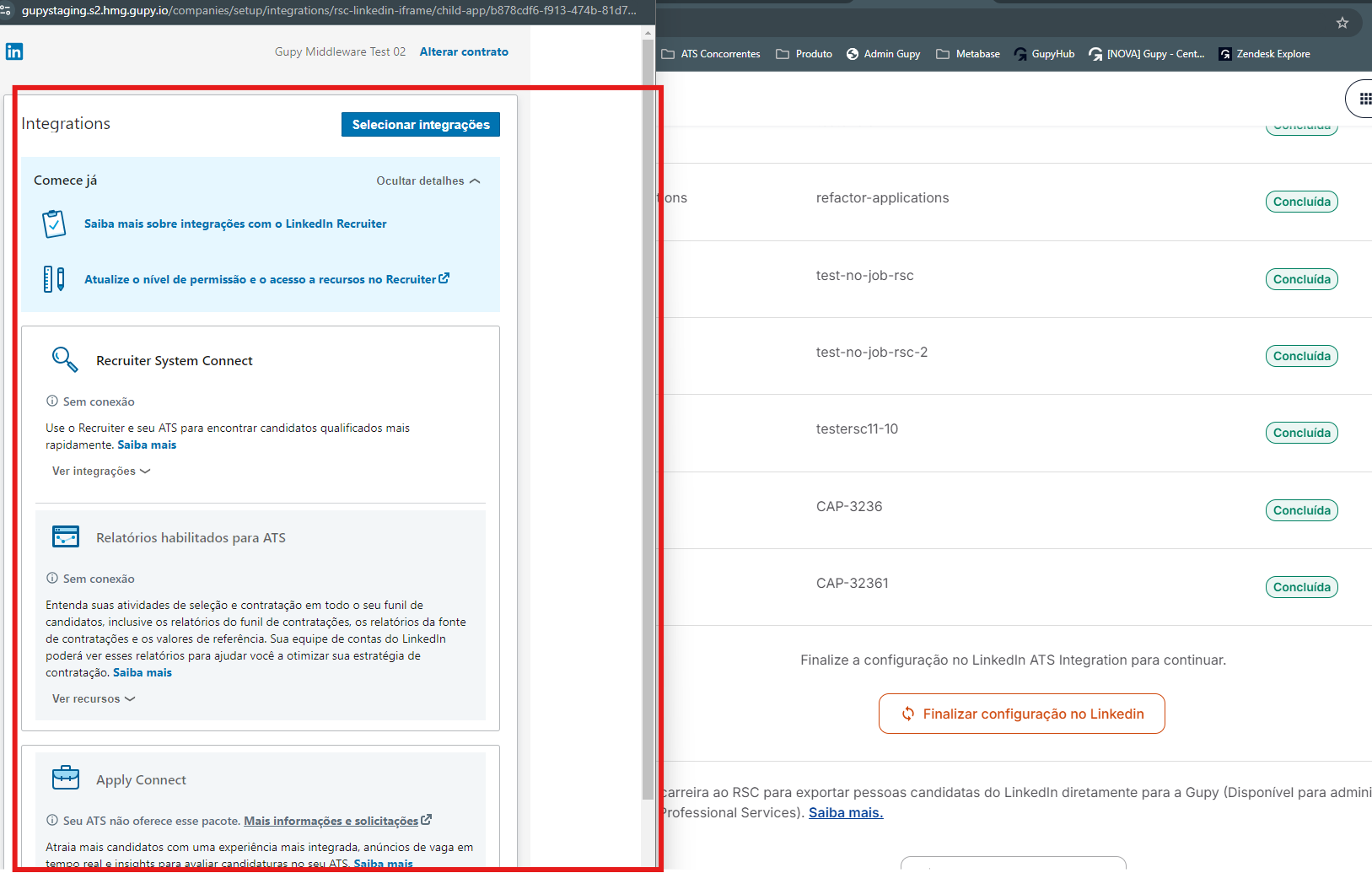Click info icon beside Seu ATS não oferece
The height and width of the screenshot is (873, 1372).
(x=52, y=820)
